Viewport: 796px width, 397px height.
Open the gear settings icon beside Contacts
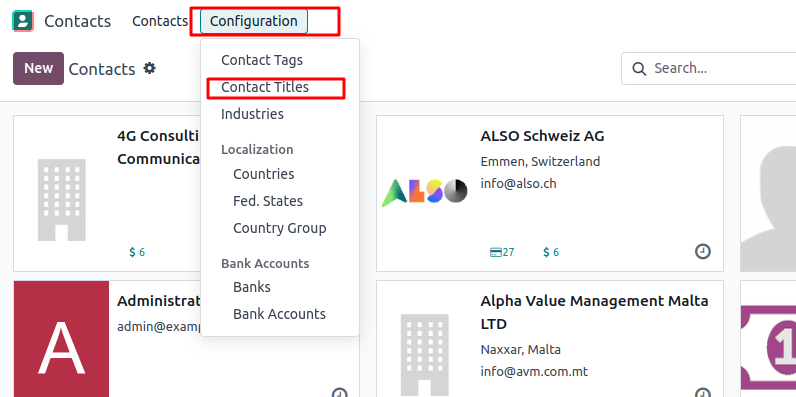click(149, 68)
